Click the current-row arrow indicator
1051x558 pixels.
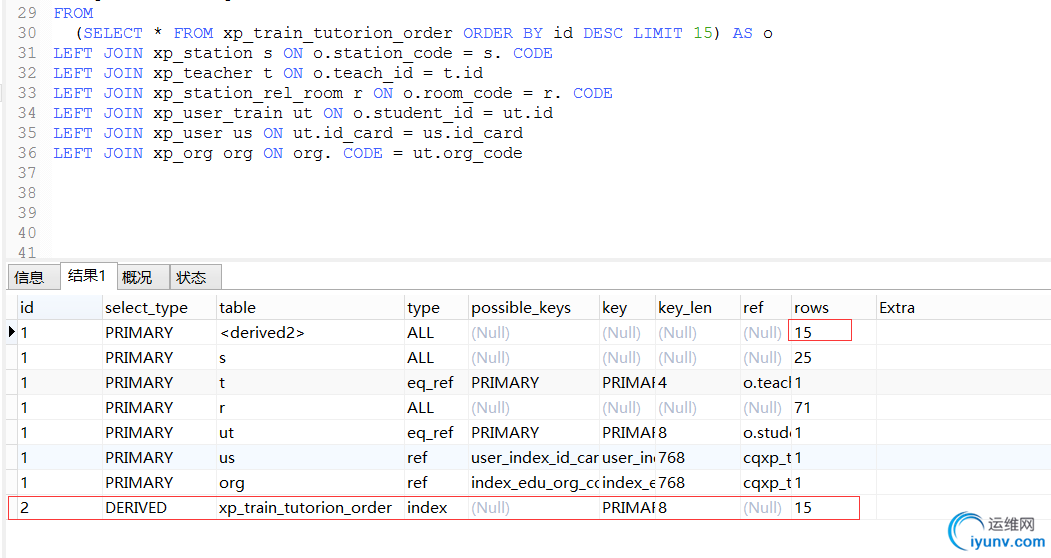click(12, 332)
